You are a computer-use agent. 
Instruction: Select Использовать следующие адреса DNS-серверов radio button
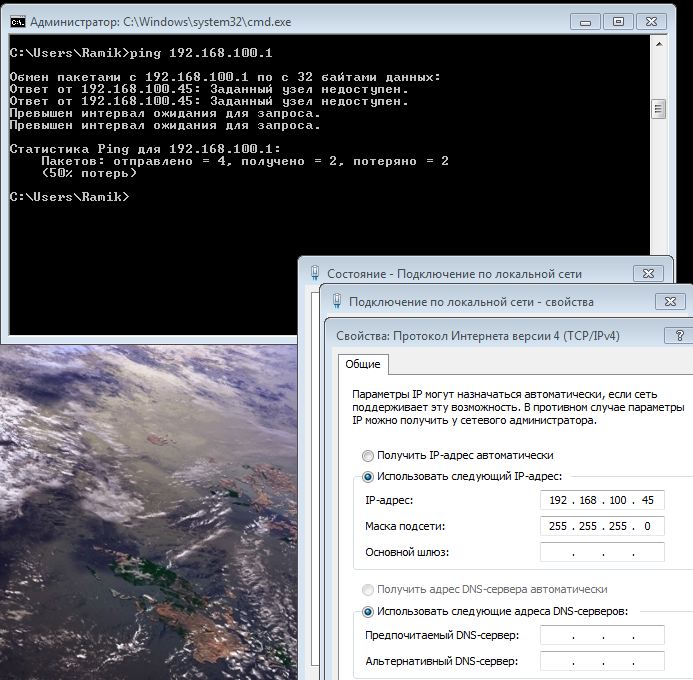[367, 612]
